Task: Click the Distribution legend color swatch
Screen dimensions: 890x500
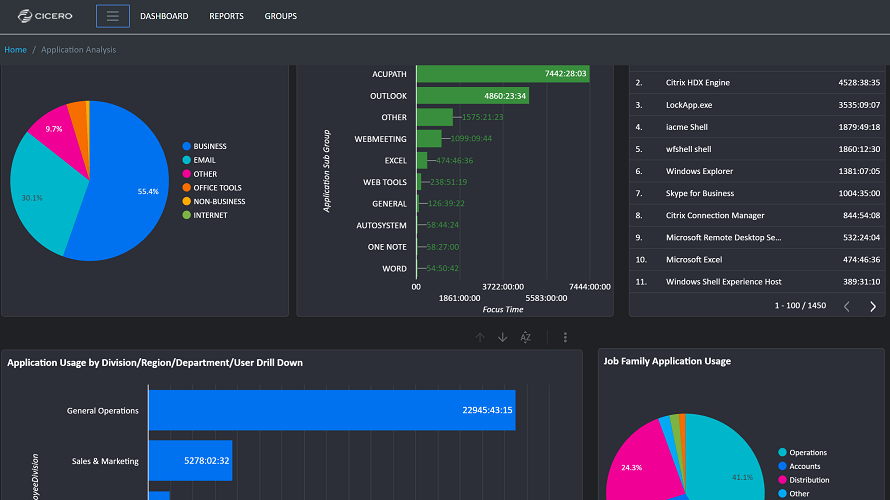Action: 782,480
